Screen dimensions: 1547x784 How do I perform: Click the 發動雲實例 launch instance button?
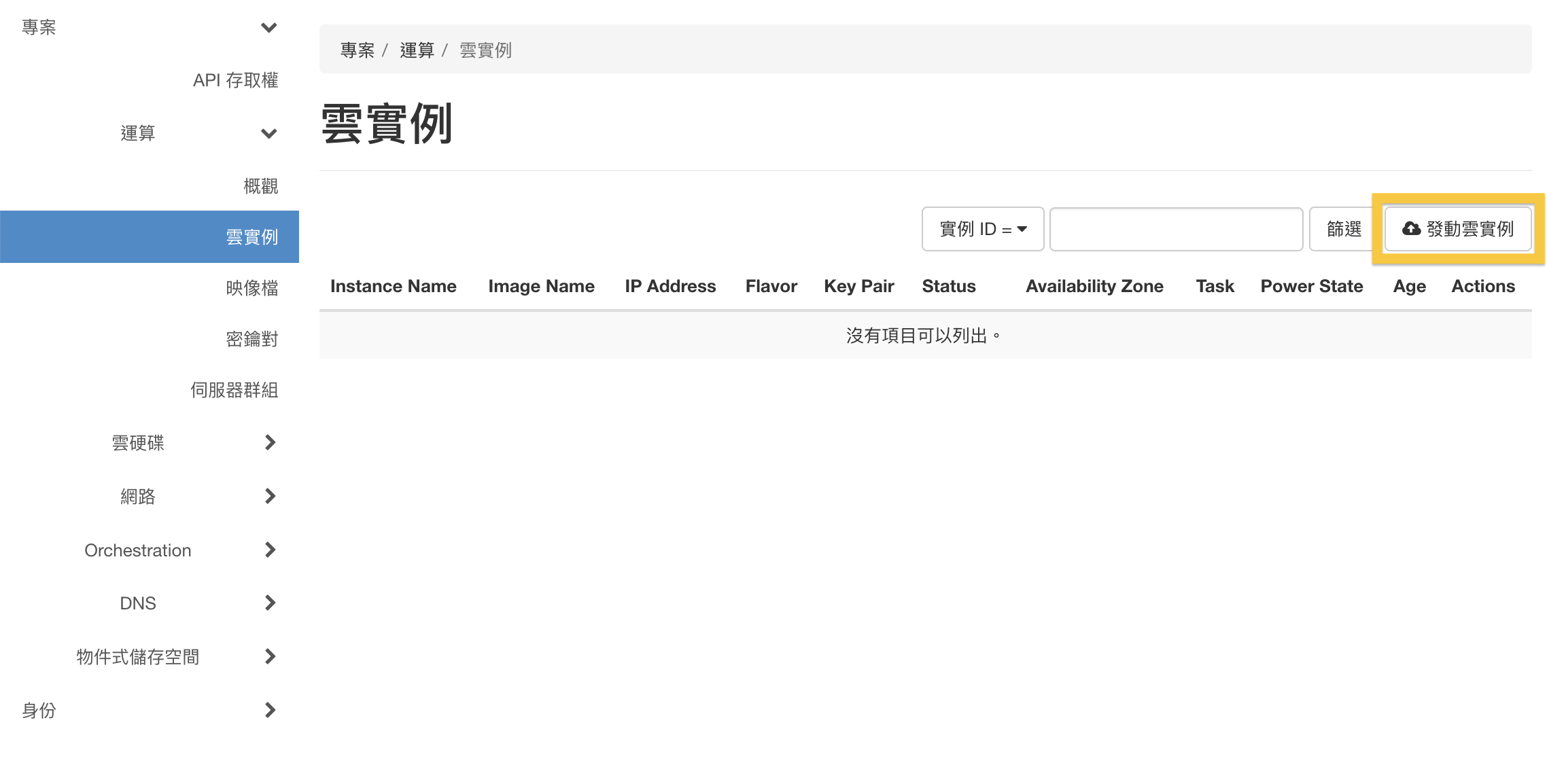[x=1458, y=229]
